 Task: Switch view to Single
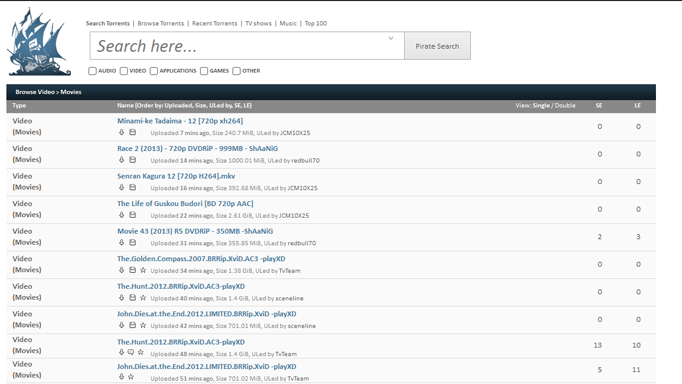[x=541, y=106]
